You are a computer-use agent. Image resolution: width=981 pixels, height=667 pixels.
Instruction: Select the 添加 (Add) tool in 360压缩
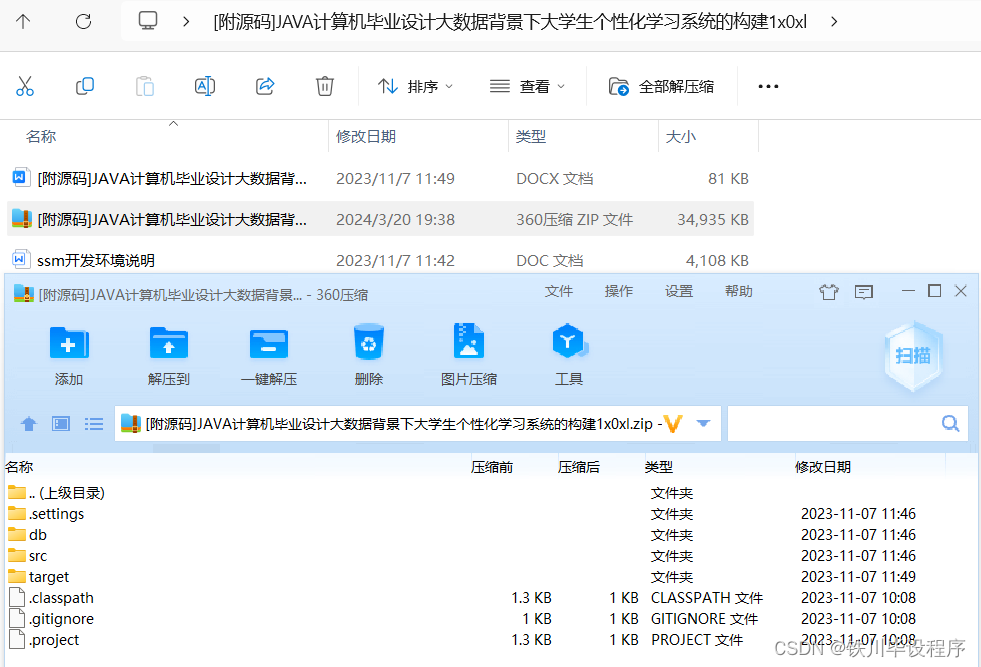click(68, 352)
